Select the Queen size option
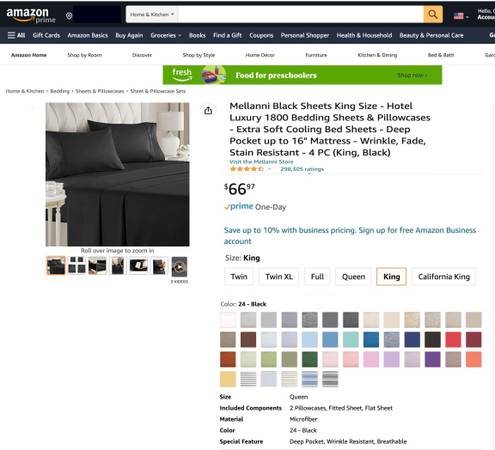This screenshot has height=450, width=495. (x=353, y=277)
